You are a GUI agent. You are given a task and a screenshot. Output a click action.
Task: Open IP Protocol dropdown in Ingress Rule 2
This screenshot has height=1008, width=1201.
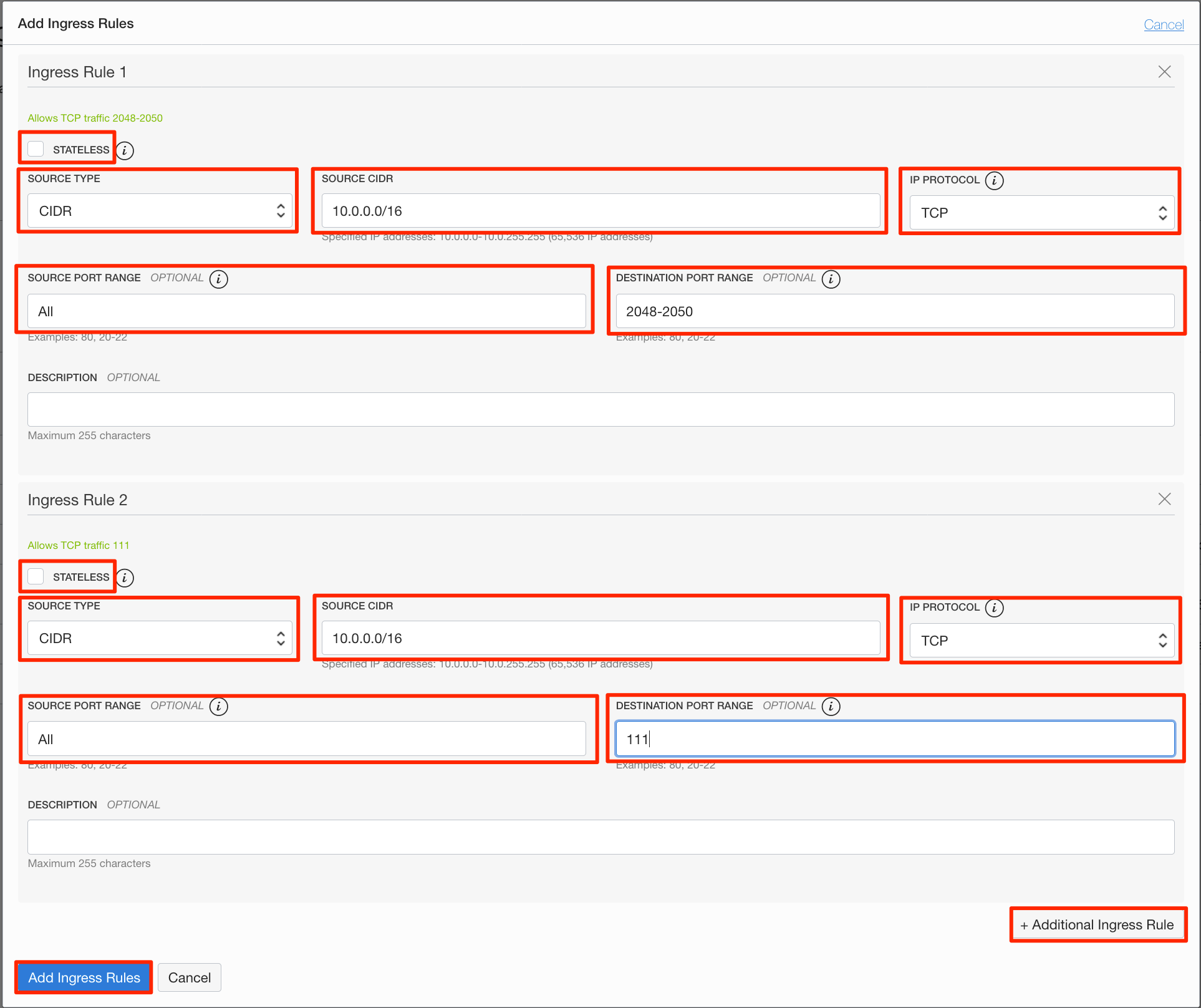pyautogui.click(x=1041, y=641)
